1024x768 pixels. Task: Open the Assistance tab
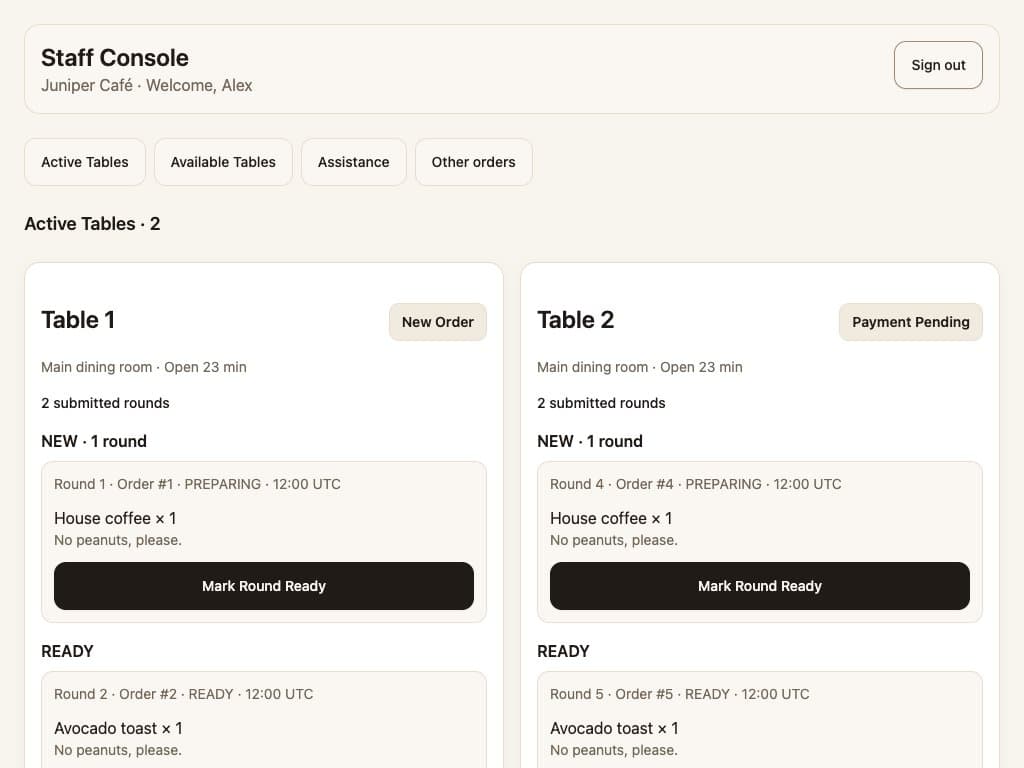tap(353, 162)
